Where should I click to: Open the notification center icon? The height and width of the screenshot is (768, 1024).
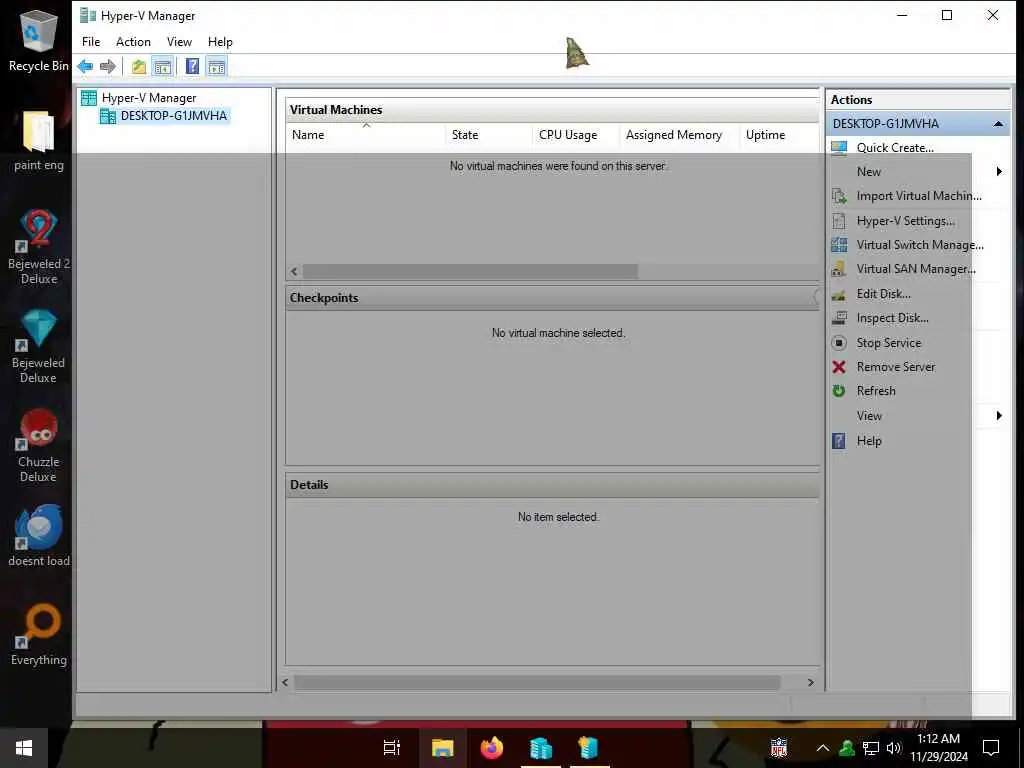(991, 748)
